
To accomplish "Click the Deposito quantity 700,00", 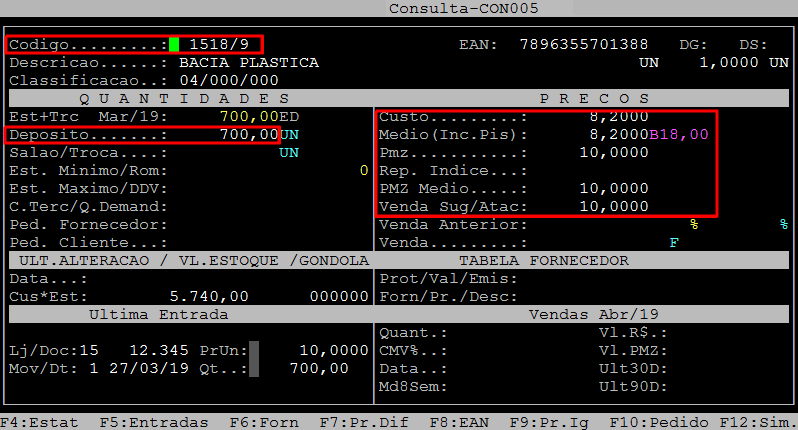I will point(249,134).
